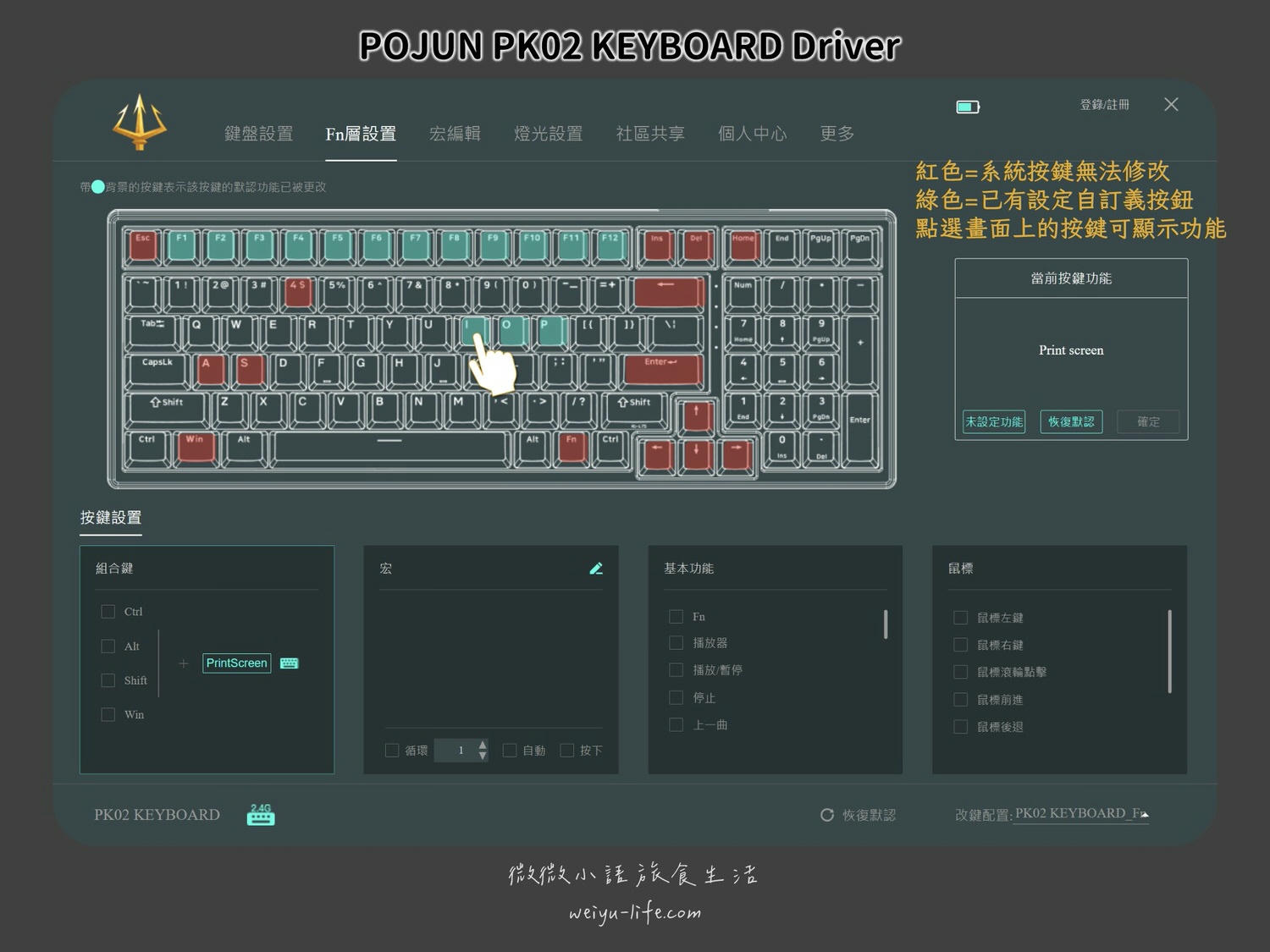This screenshot has width=1270, height=952.
Task: Click the 鼠標 list scrollbar
Action: tap(1170, 652)
